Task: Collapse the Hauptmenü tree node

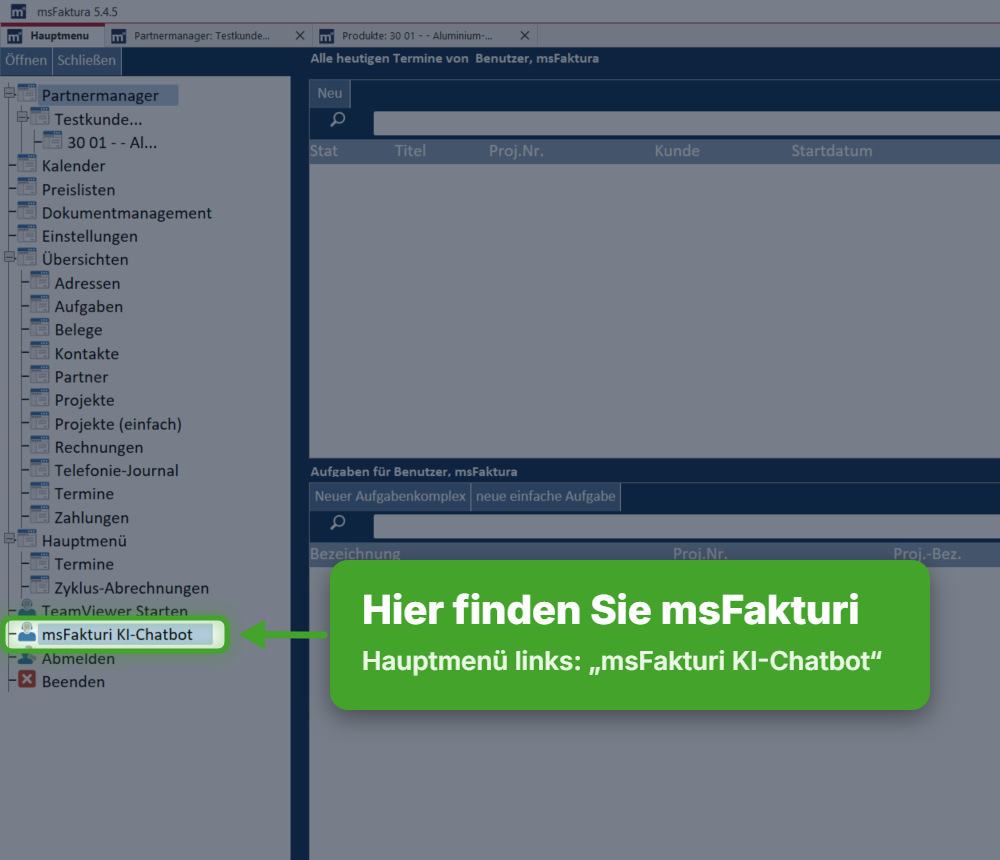Action: [x=10, y=538]
